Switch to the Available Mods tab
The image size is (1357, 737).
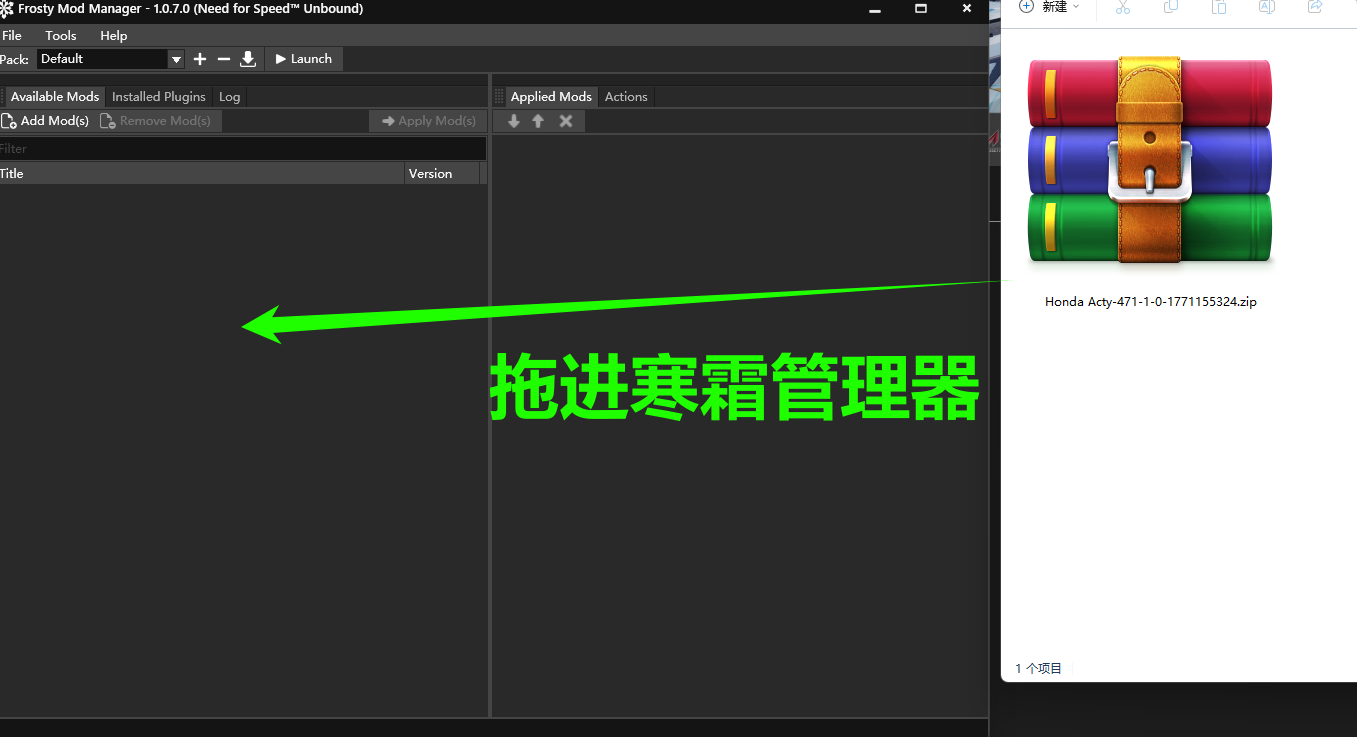click(55, 97)
